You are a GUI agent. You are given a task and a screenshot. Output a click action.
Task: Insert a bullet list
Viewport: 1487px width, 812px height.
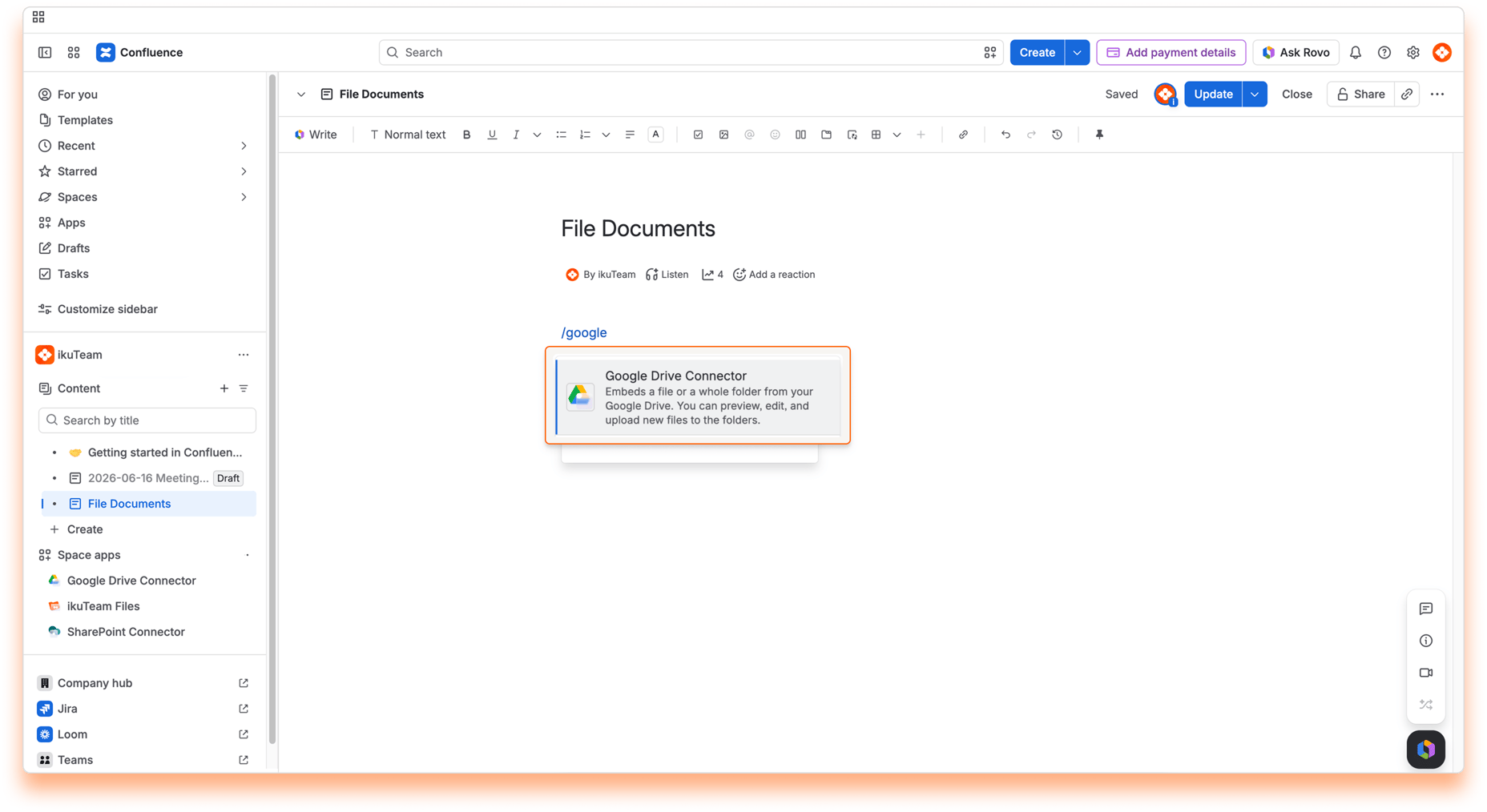point(561,135)
